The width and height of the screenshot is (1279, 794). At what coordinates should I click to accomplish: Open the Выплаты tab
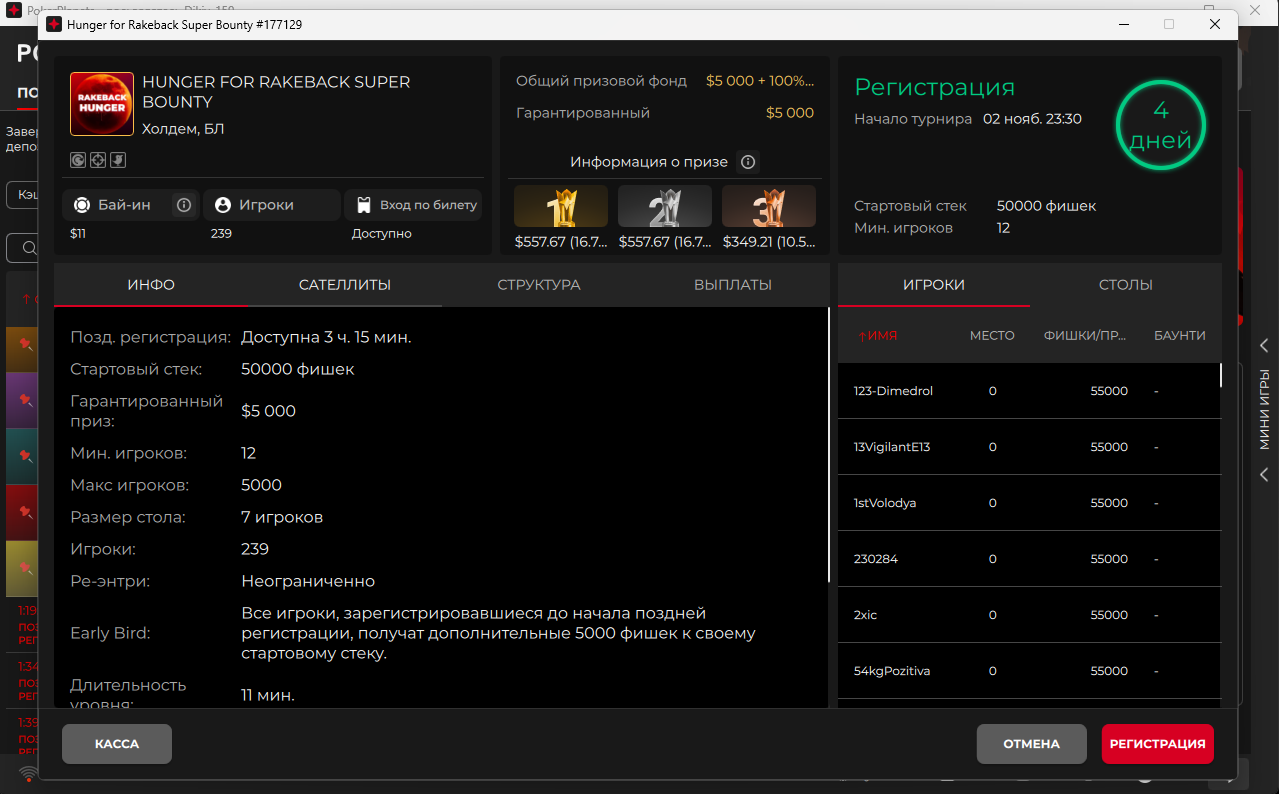[733, 285]
